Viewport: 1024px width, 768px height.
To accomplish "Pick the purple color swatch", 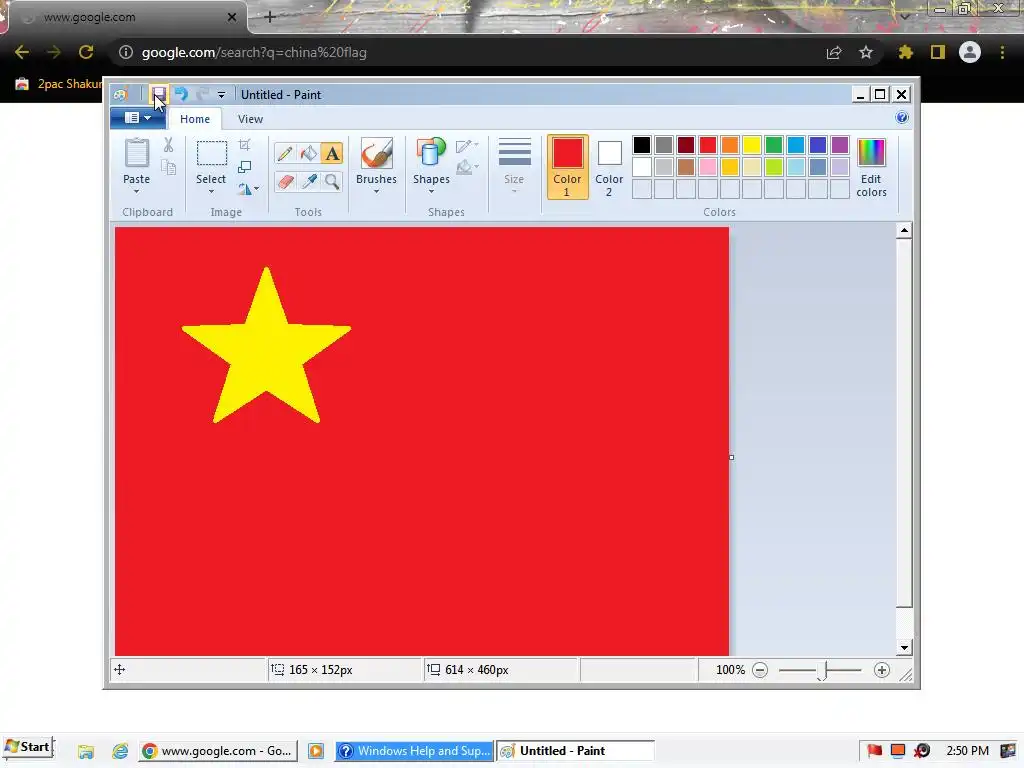I will click(840, 144).
